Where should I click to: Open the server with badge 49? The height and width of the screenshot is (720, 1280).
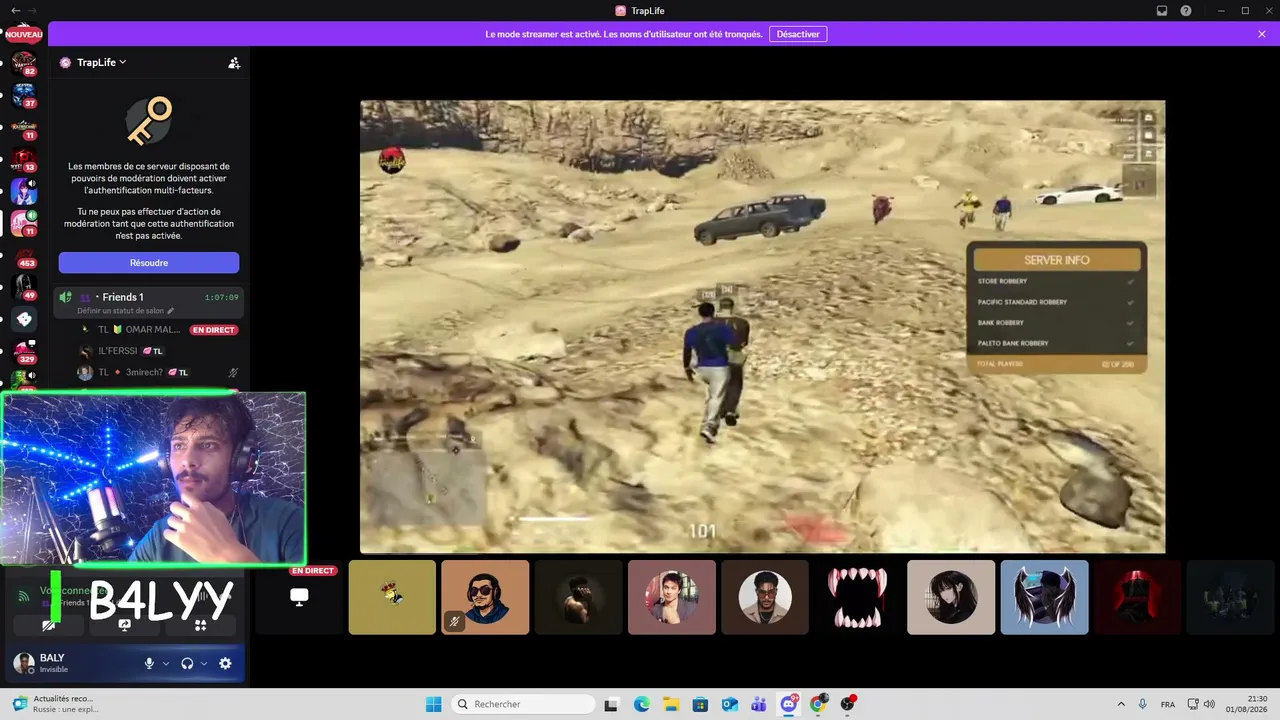coord(24,288)
